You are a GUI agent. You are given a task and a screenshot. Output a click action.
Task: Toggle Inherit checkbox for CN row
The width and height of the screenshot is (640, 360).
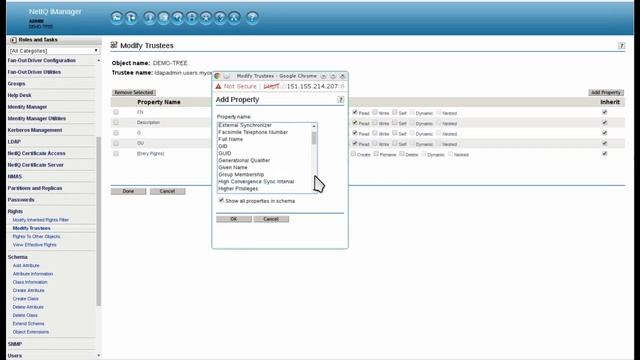(604, 112)
